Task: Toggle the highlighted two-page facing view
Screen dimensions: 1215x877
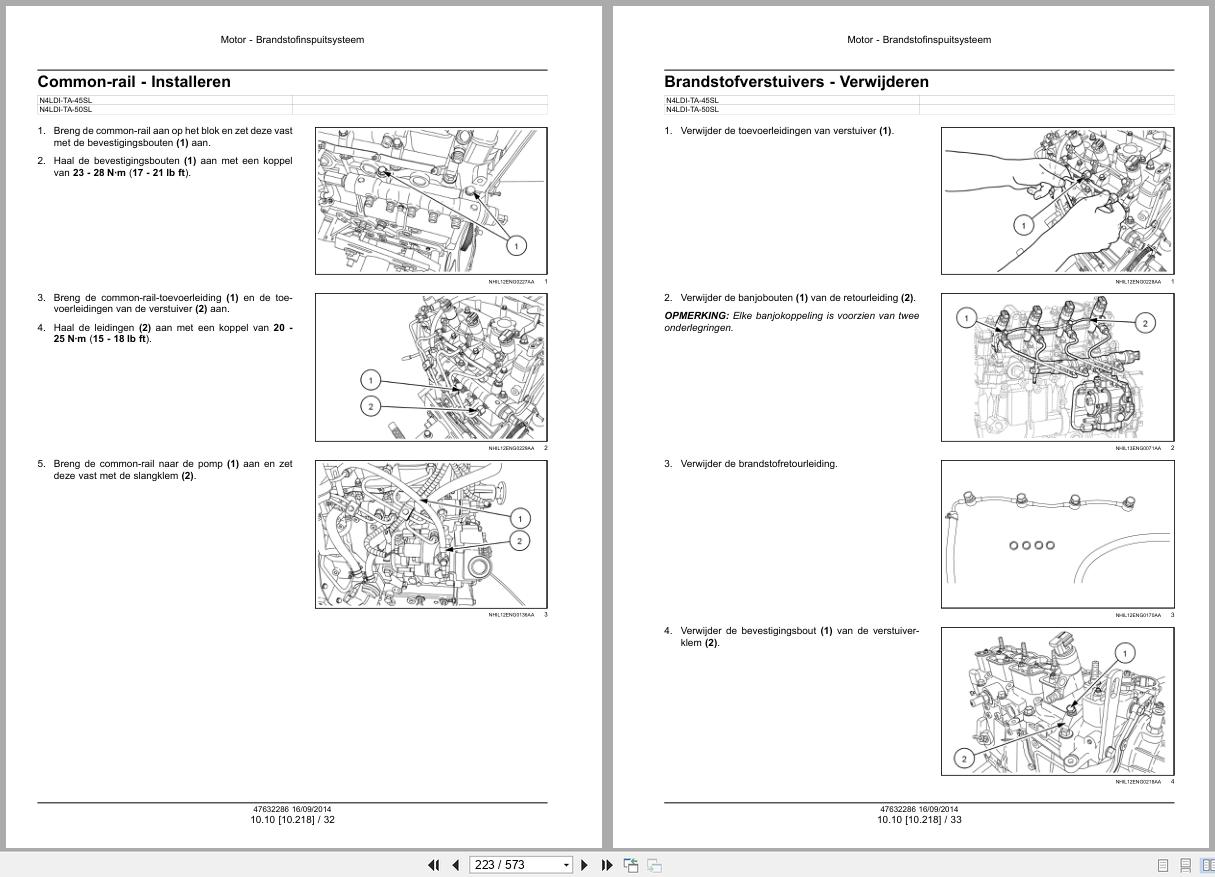Action: pyautogui.click(x=1207, y=864)
